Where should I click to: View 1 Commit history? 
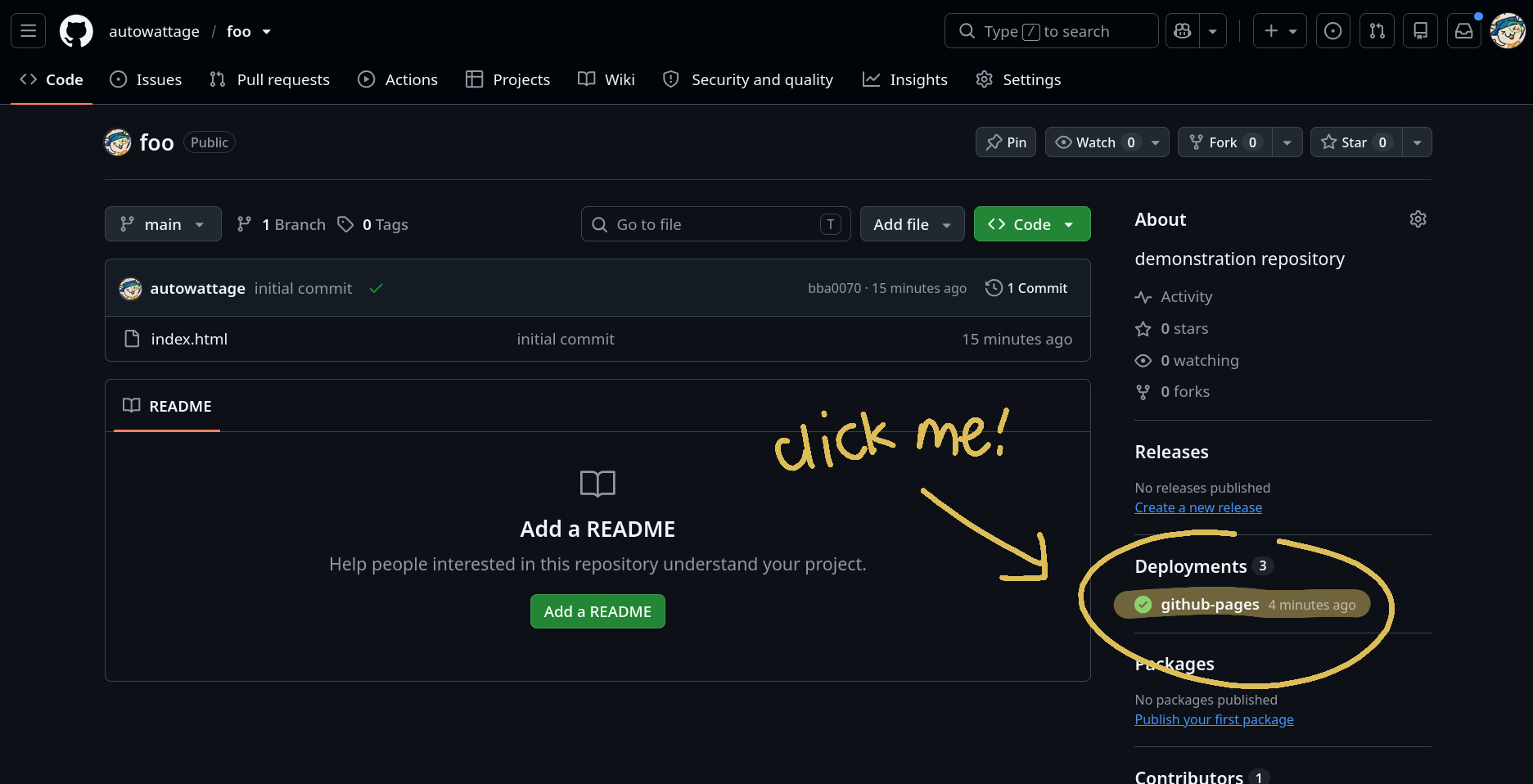(x=1026, y=288)
